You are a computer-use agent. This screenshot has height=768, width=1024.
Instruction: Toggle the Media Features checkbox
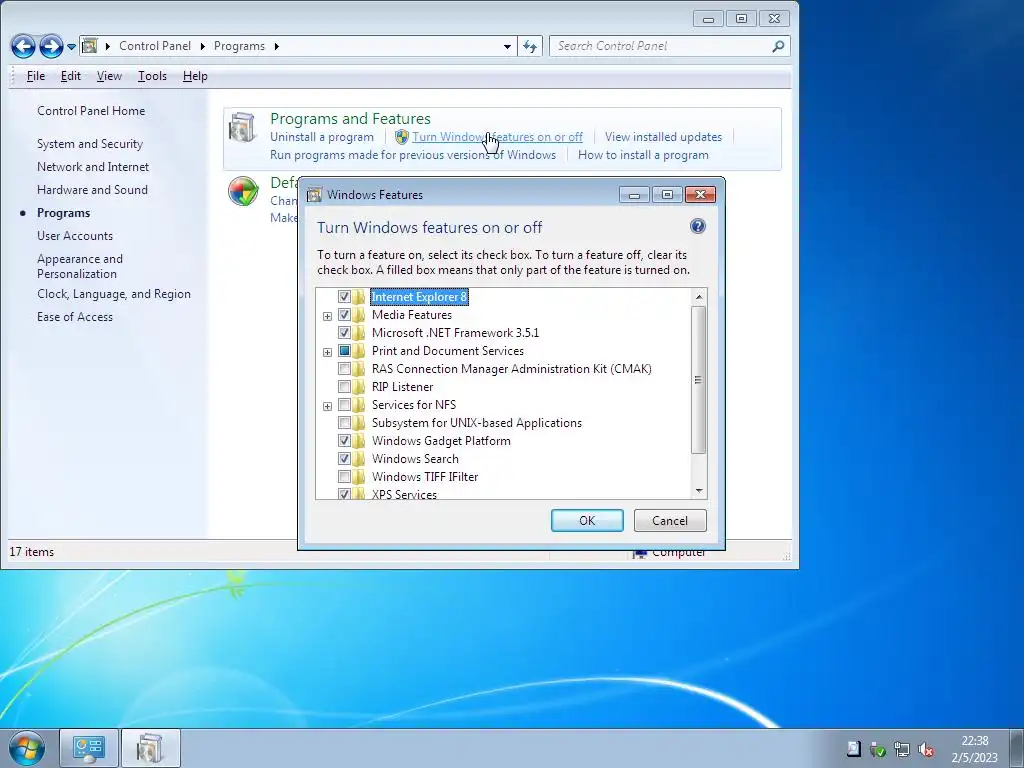click(344, 315)
